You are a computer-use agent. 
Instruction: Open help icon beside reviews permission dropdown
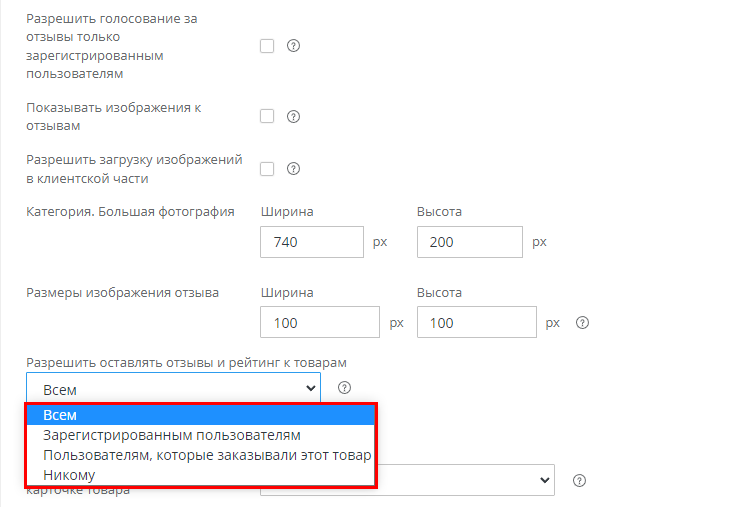click(345, 388)
